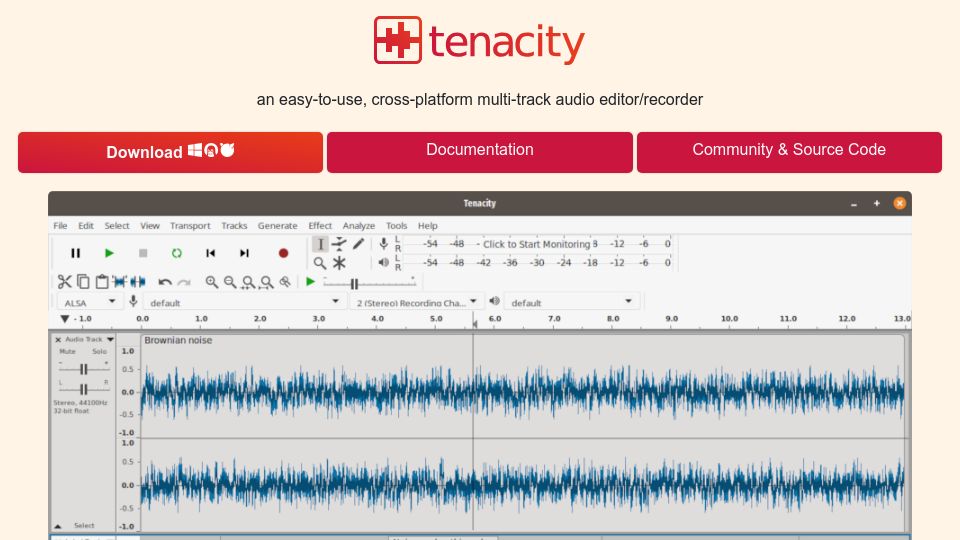
Task: Open the Generate menu
Action: 277,225
